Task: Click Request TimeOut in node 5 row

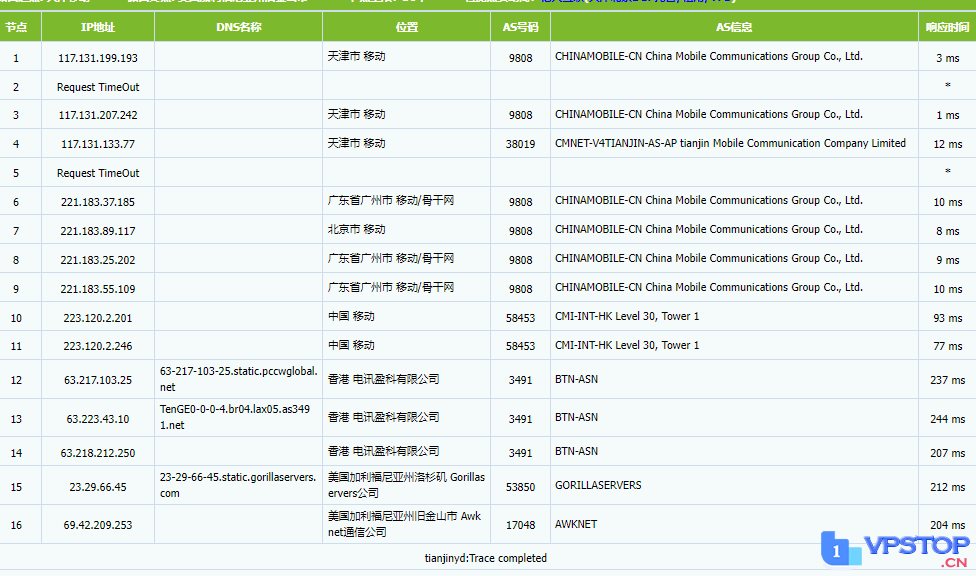Action: (x=98, y=173)
